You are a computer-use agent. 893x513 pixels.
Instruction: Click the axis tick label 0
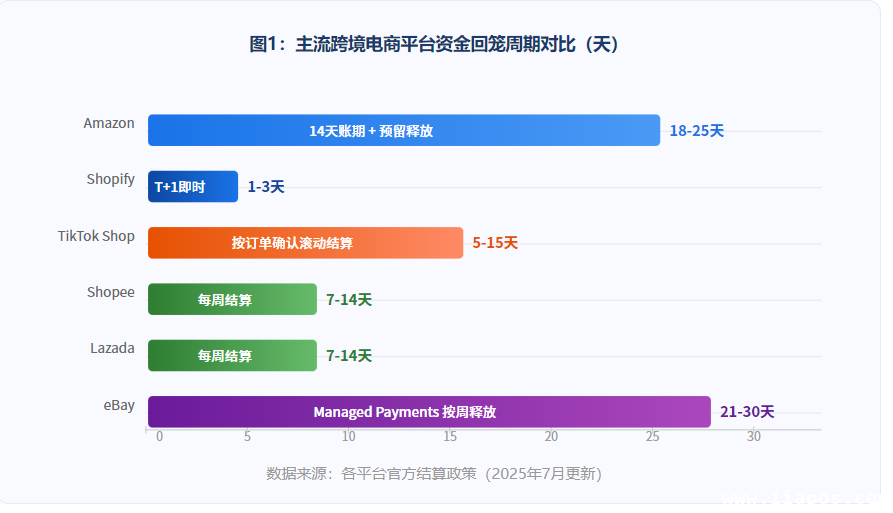pos(159,437)
